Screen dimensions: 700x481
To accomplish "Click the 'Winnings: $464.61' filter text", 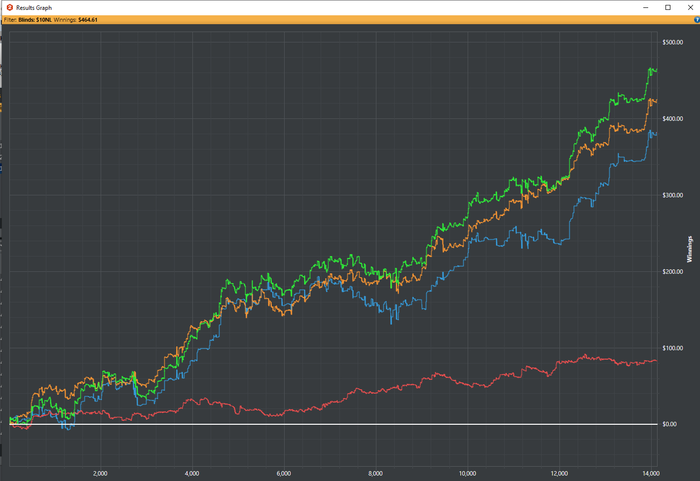I will coord(75,20).
